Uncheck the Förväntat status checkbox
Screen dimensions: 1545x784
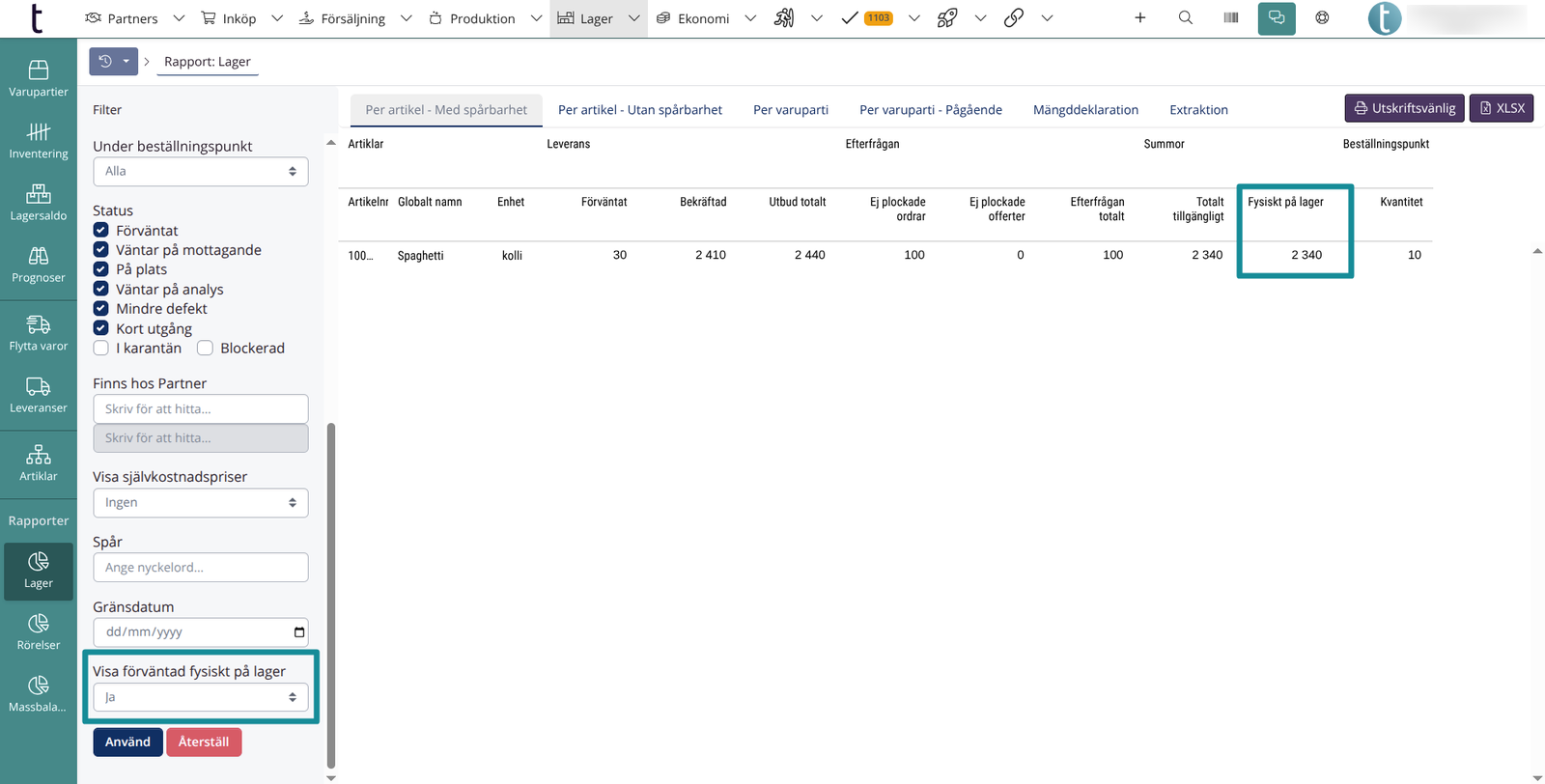[x=101, y=231]
